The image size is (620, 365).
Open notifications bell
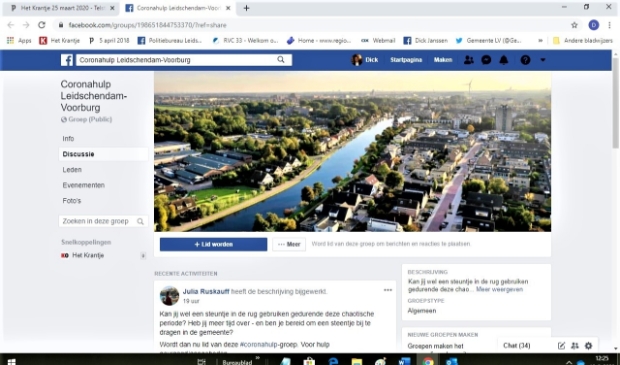point(504,60)
